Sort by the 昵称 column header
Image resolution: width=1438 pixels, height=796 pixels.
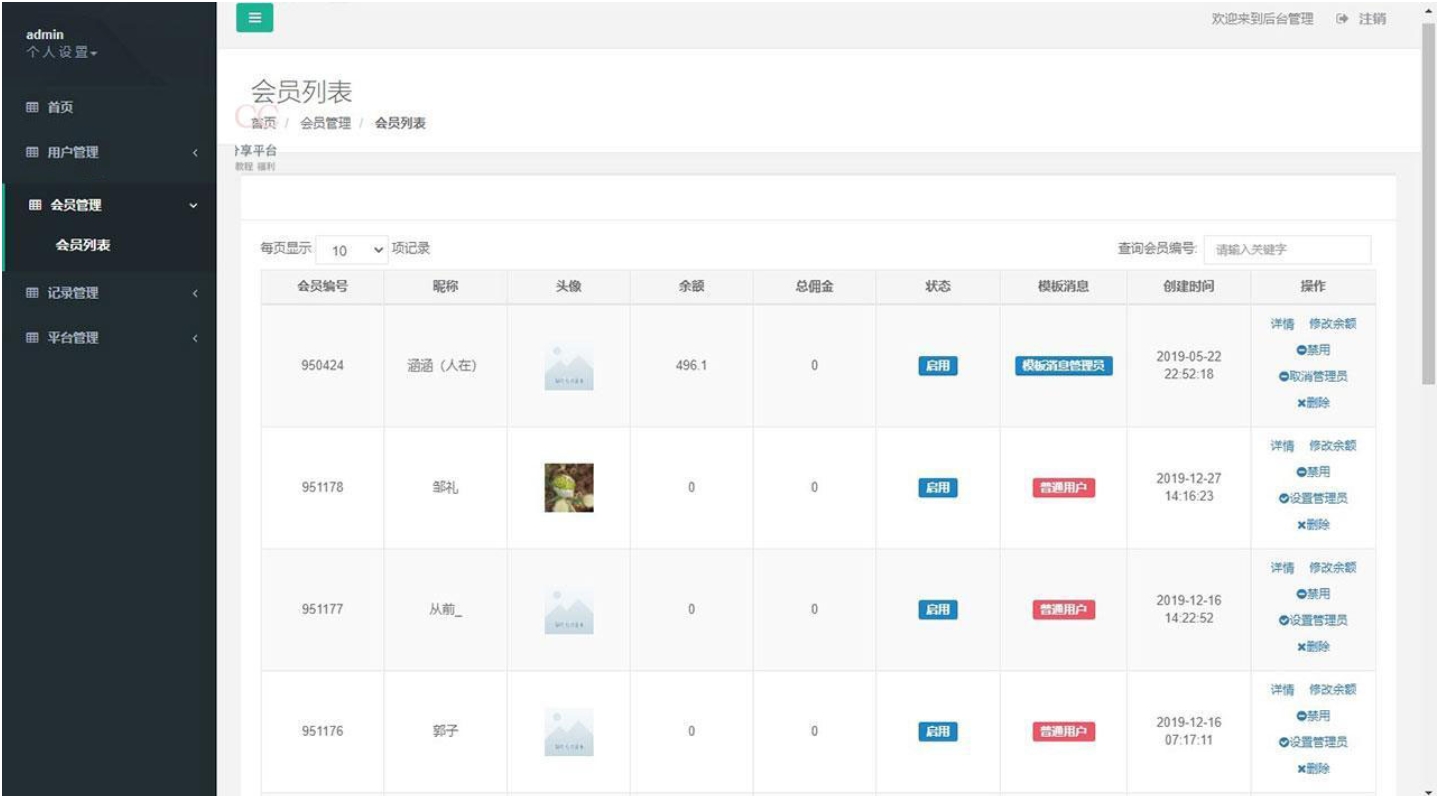click(445, 286)
